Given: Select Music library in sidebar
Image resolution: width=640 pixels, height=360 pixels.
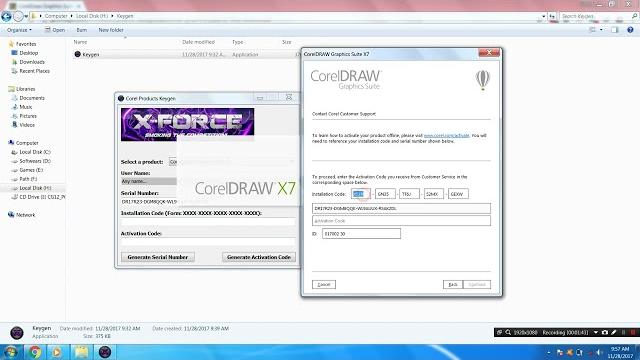Looking at the screenshot, I should pos(26,107).
